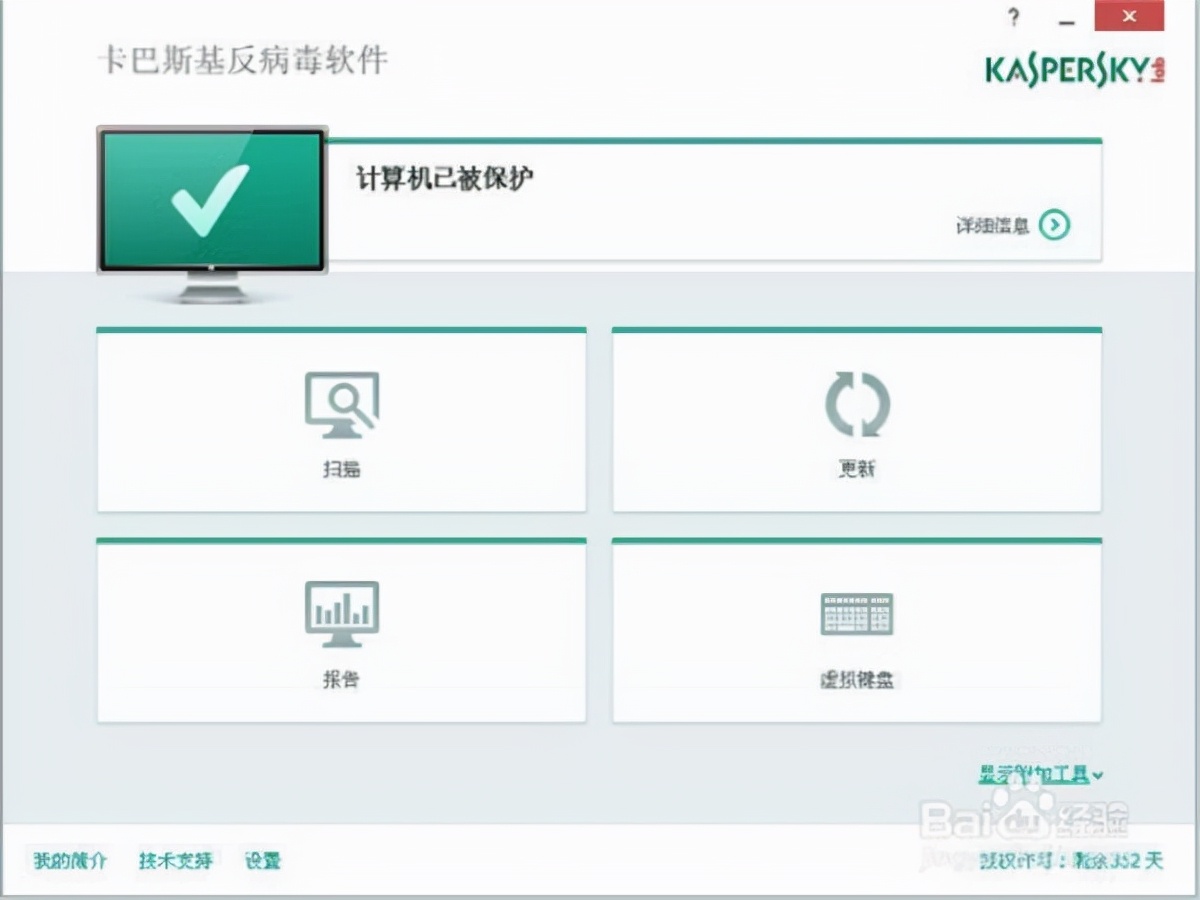Minimize the Kaspersky window
Viewport: 1200px width, 900px height.
click(1066, 17)
